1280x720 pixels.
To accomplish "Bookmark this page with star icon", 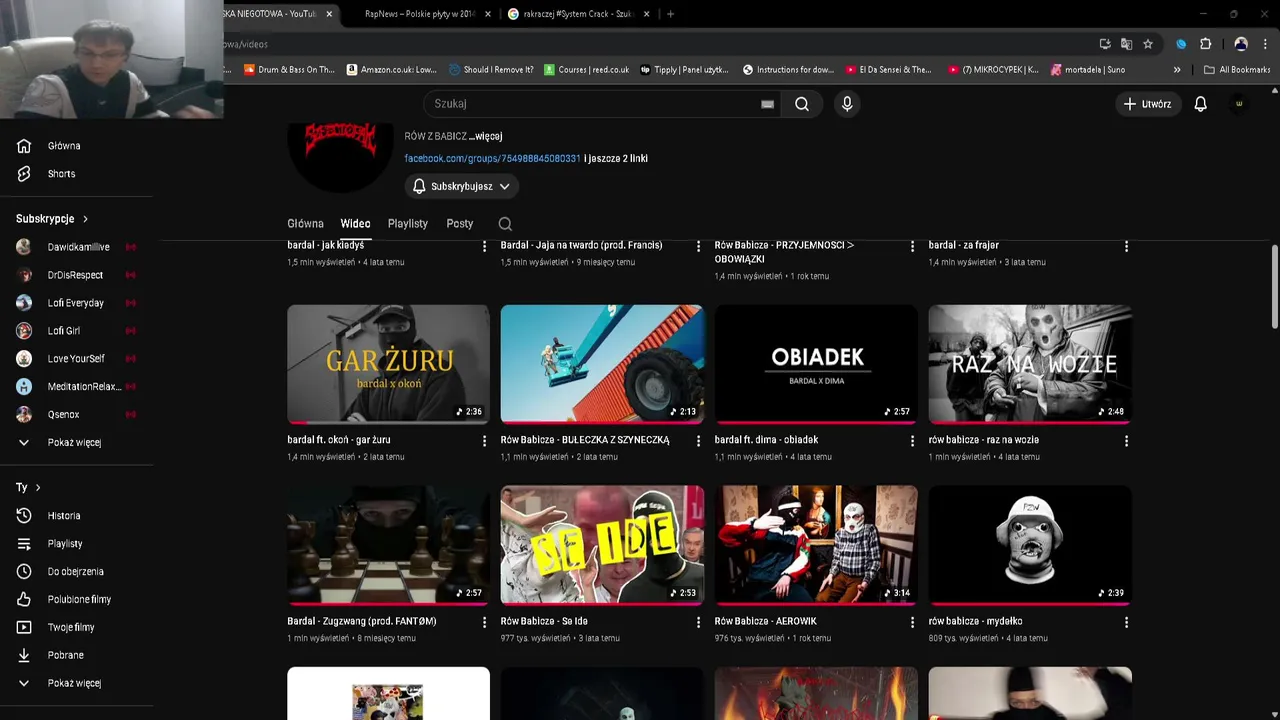I will point(1148,44).
